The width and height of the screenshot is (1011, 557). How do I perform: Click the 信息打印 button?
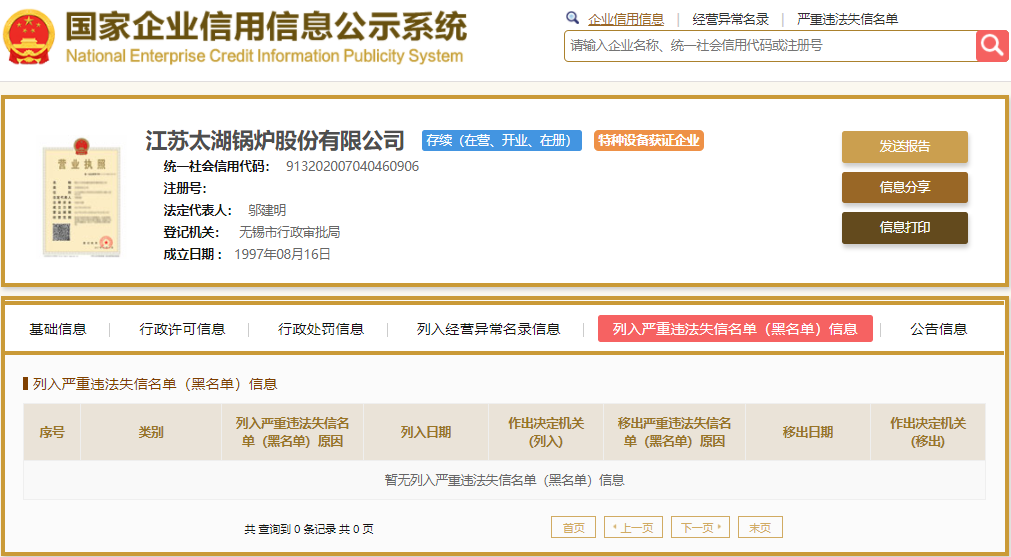coord(905,228)
